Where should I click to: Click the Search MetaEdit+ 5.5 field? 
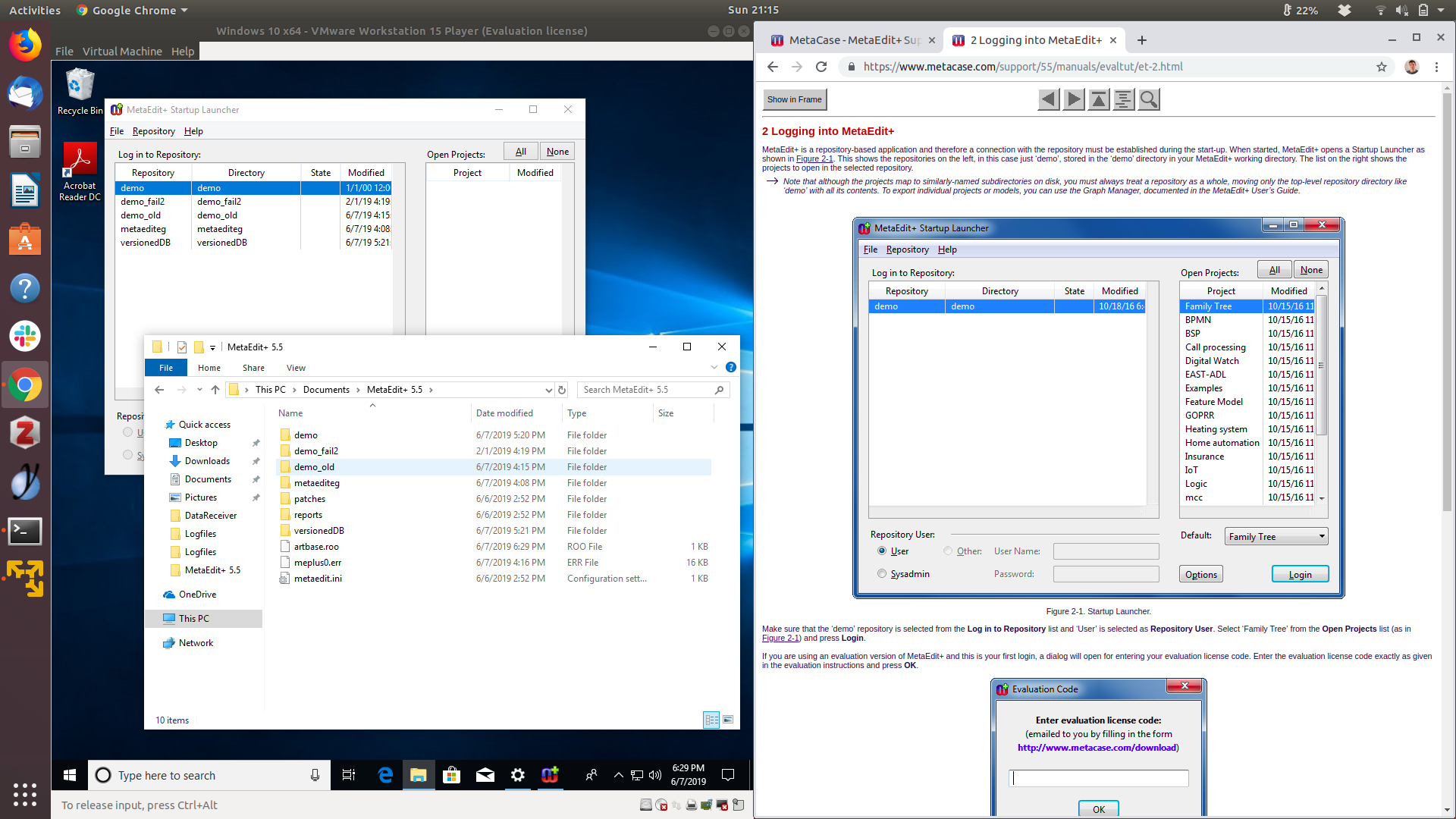[645, 390]
